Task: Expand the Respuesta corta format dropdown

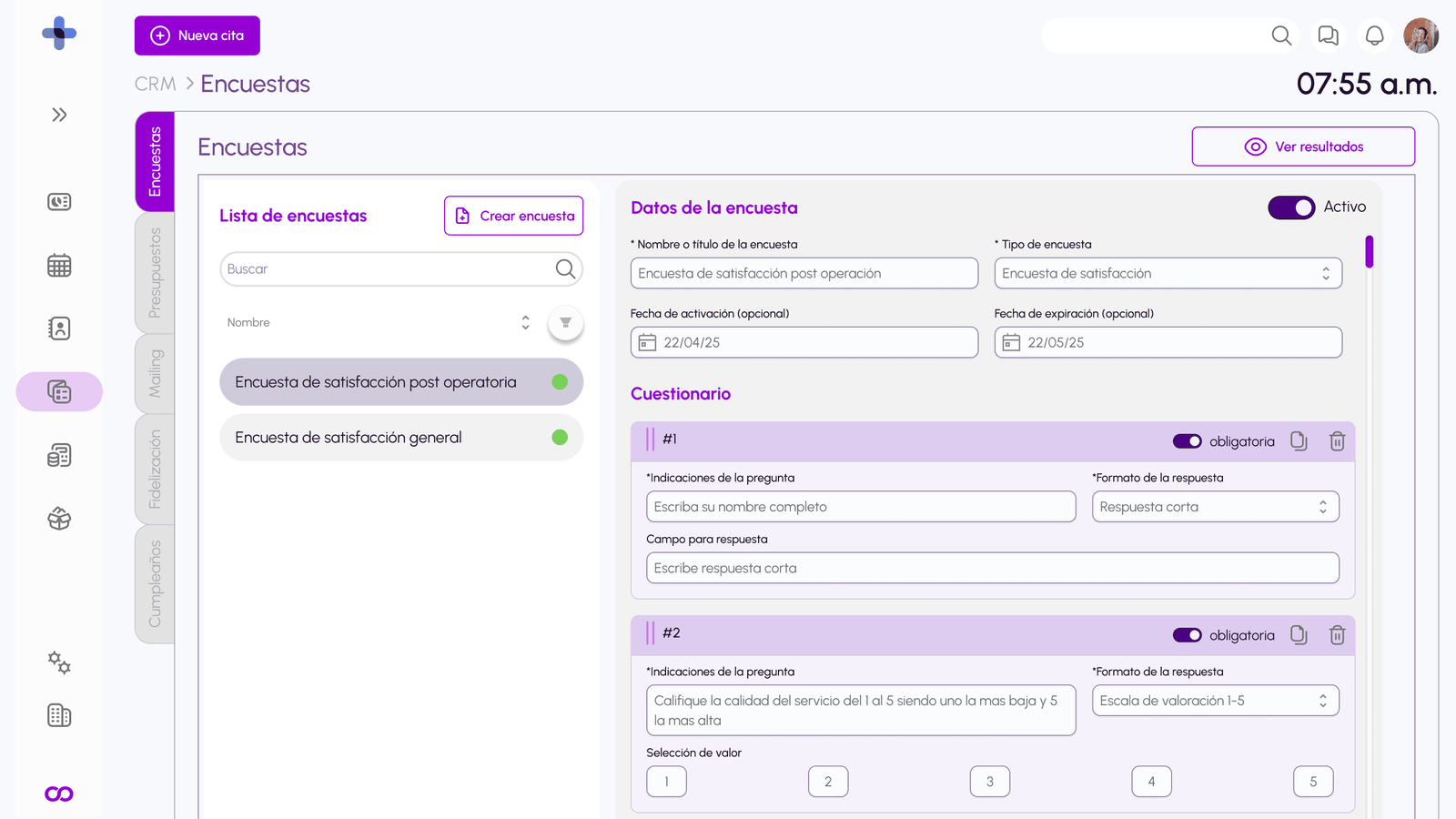Action: [1215, 507]
